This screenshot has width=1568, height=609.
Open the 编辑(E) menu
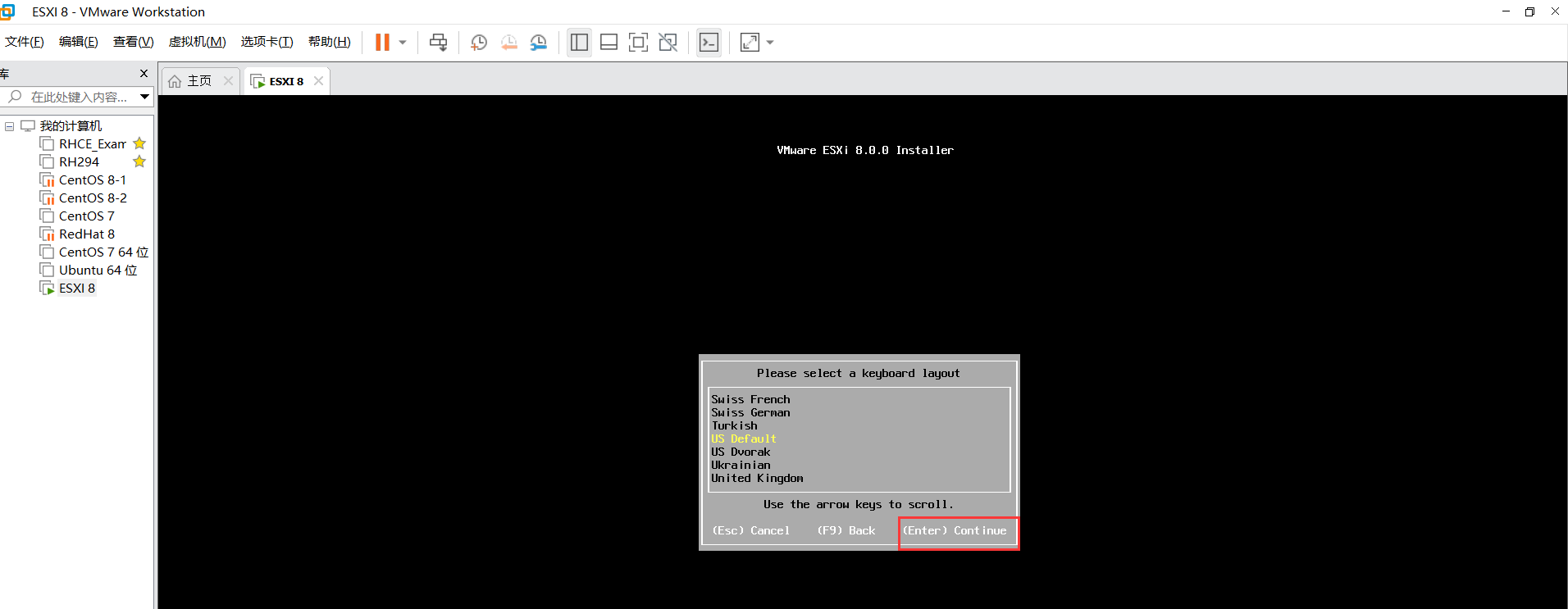79,42
